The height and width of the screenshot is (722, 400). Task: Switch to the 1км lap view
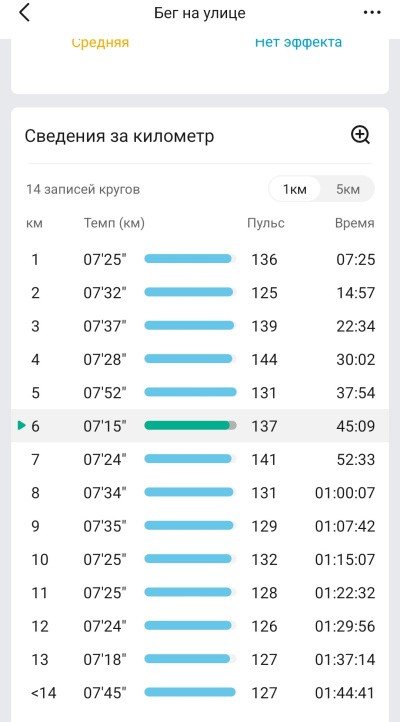click(295, 189)
